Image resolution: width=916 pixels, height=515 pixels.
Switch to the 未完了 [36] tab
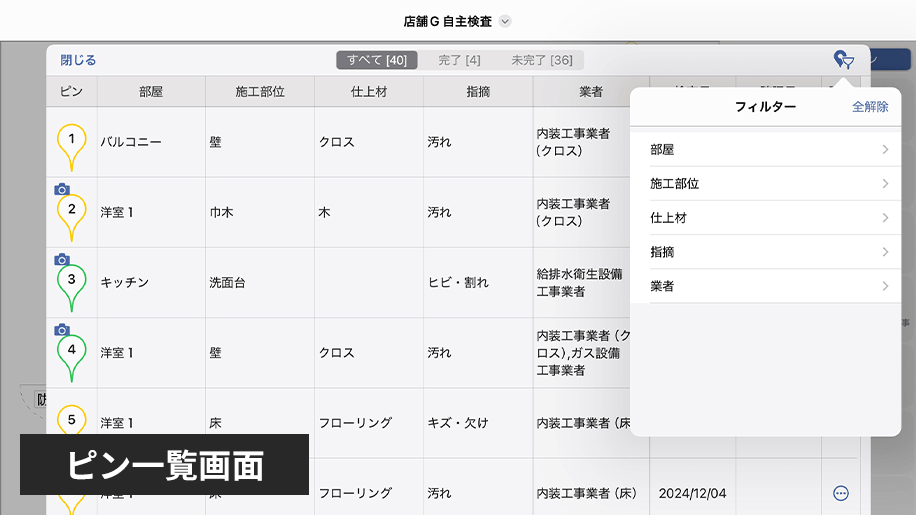(541, 60)
